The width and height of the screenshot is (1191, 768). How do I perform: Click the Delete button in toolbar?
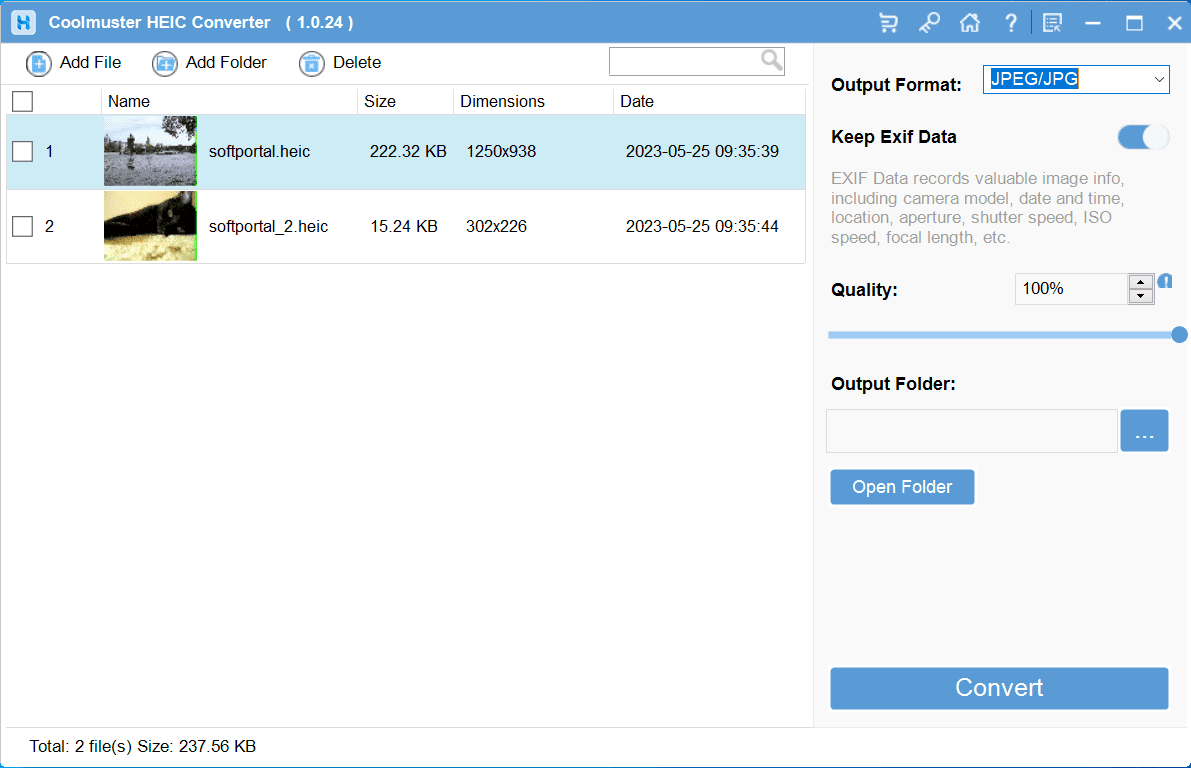pos(340,63)
